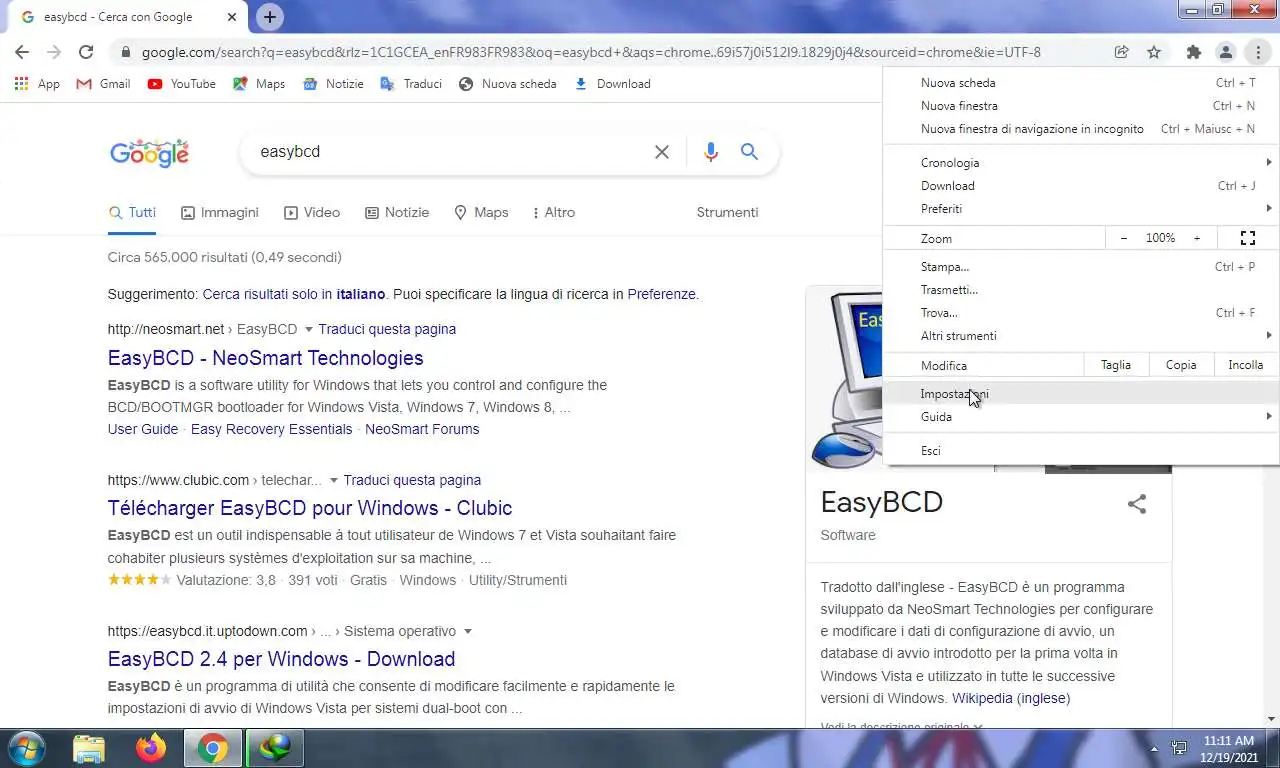Click Taglia in Modifica row
Viewport: 1280px width, 768px height.
point(1116,365)
